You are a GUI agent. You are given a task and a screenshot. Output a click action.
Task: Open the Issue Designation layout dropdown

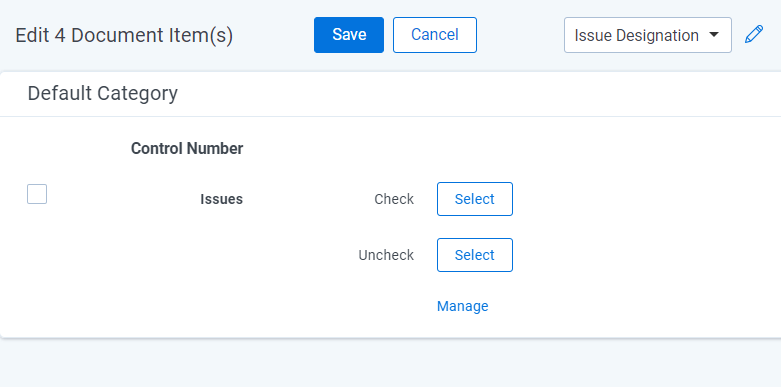648,35
